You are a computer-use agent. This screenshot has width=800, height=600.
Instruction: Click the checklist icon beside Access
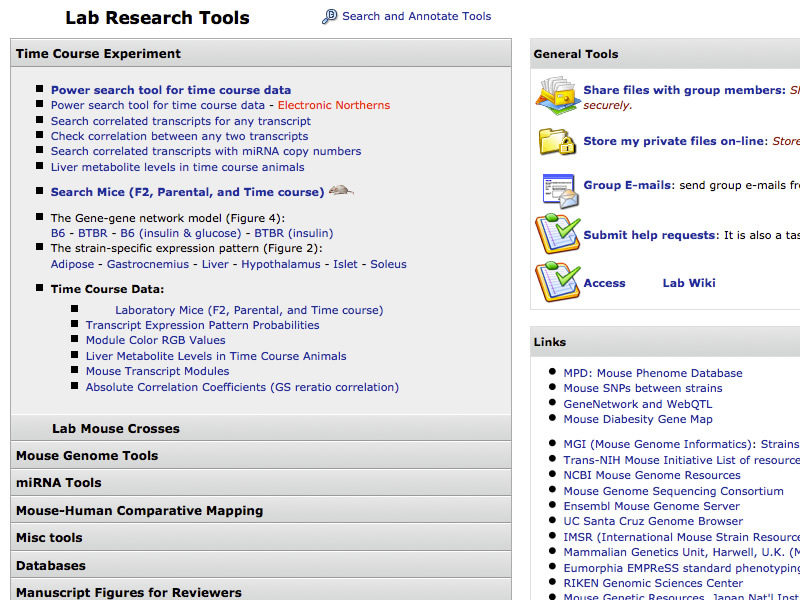(x=555, y=283)
